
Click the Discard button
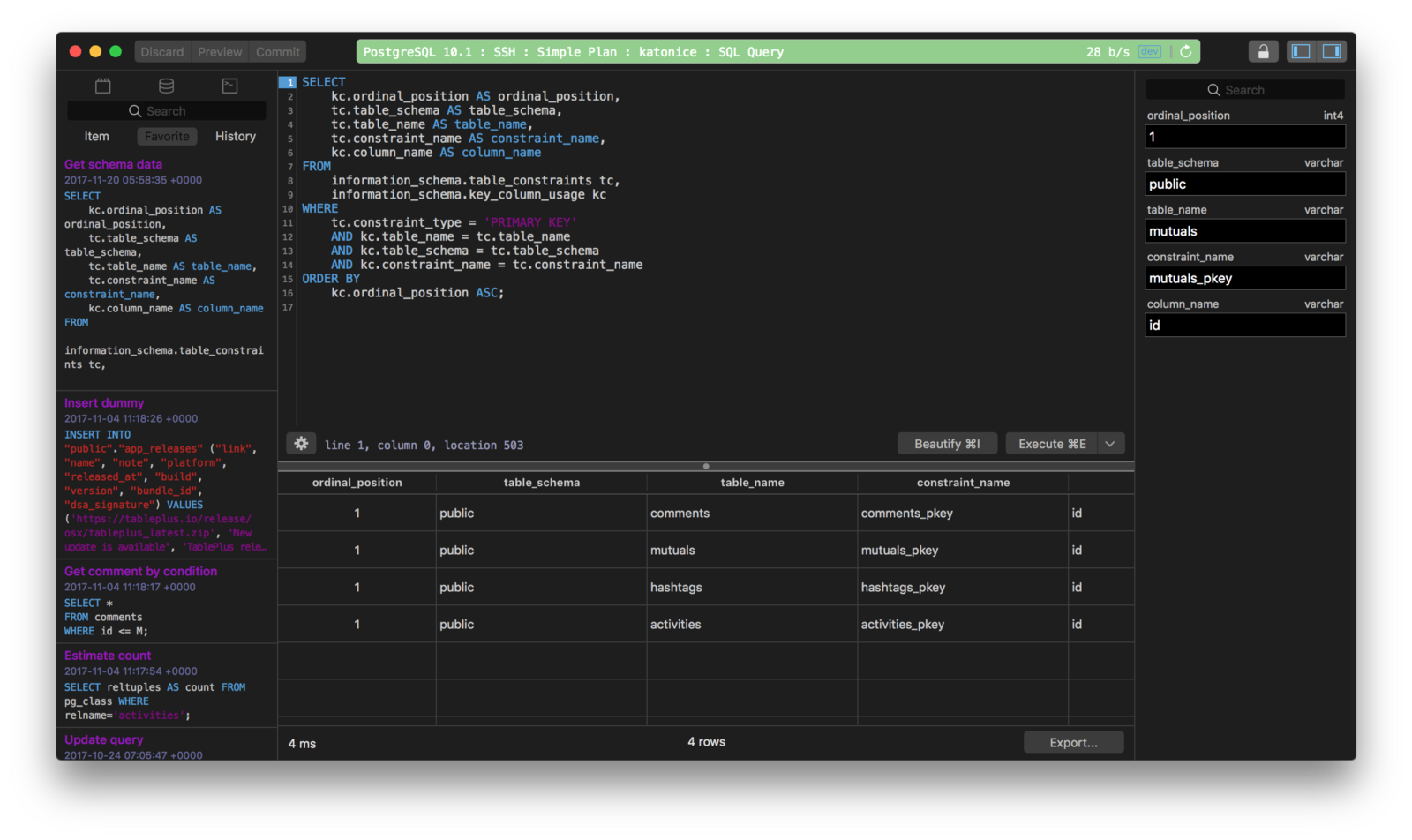162,52
